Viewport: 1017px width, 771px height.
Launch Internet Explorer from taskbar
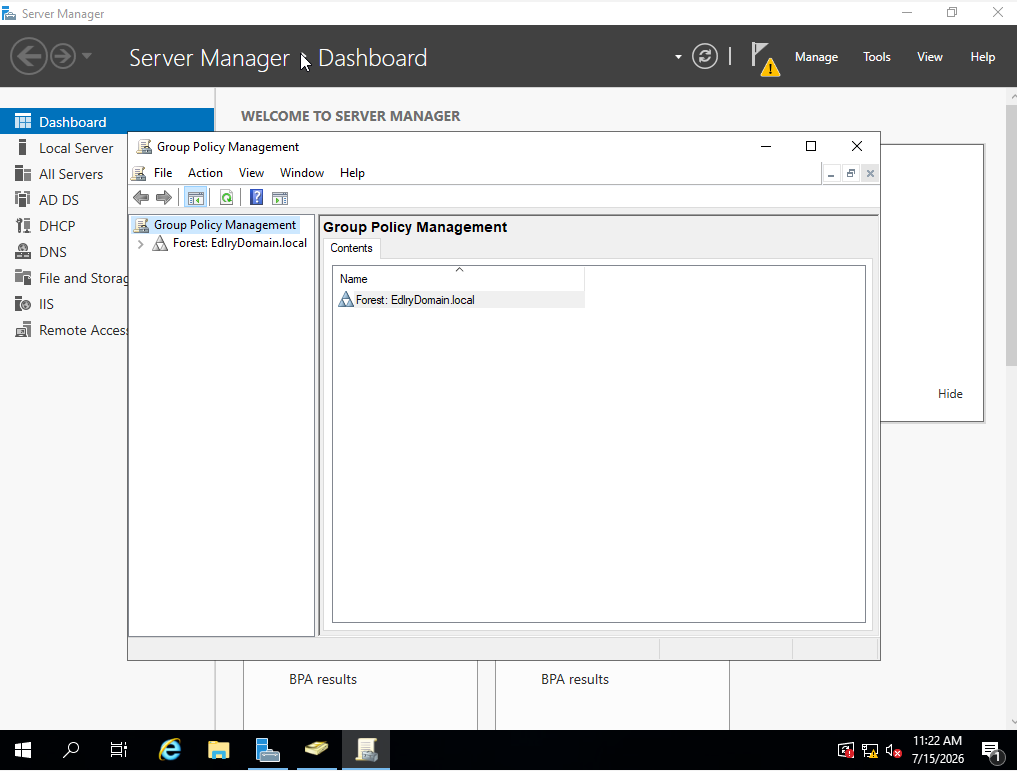click(x=170, y=750)
